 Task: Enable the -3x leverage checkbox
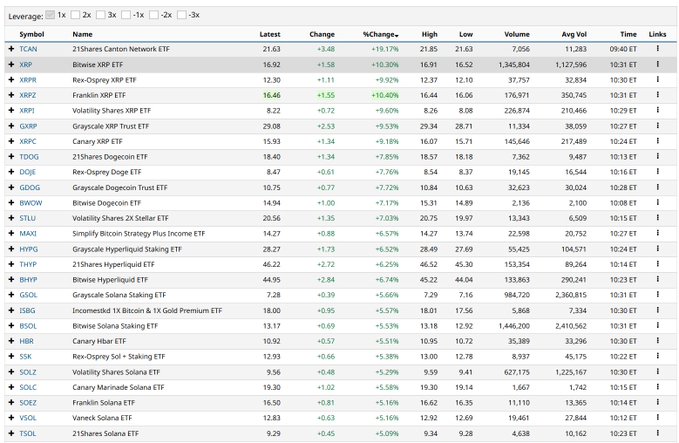182,15
